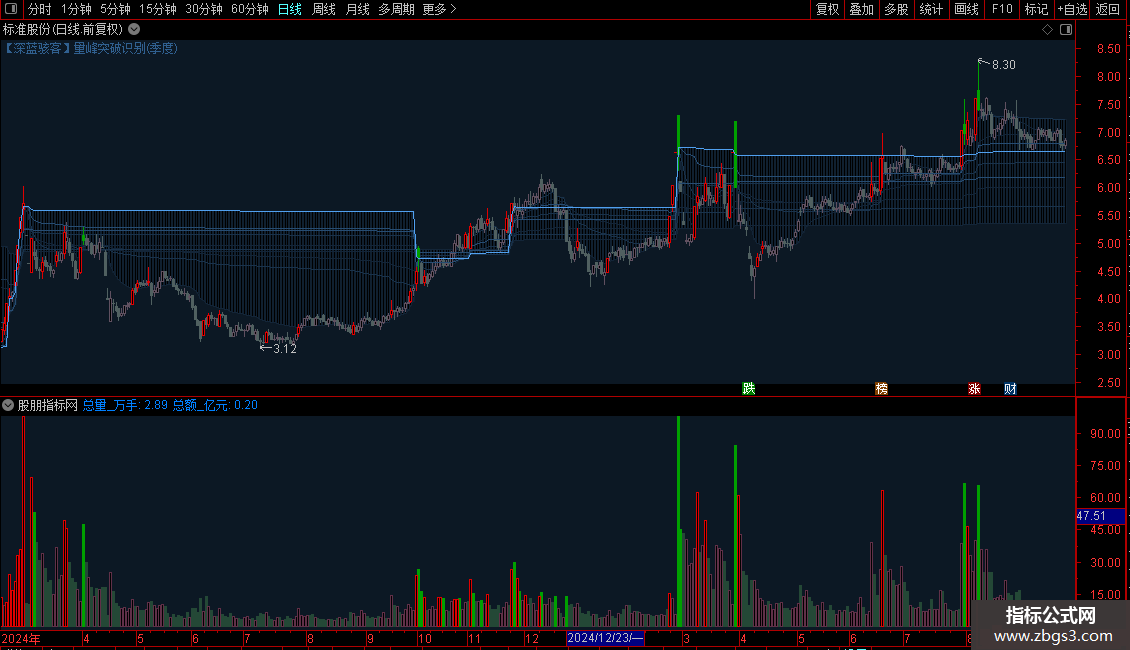Viewport: 1130px width, 650px height.
Task: Open F10 company information
Action: 1002,9
